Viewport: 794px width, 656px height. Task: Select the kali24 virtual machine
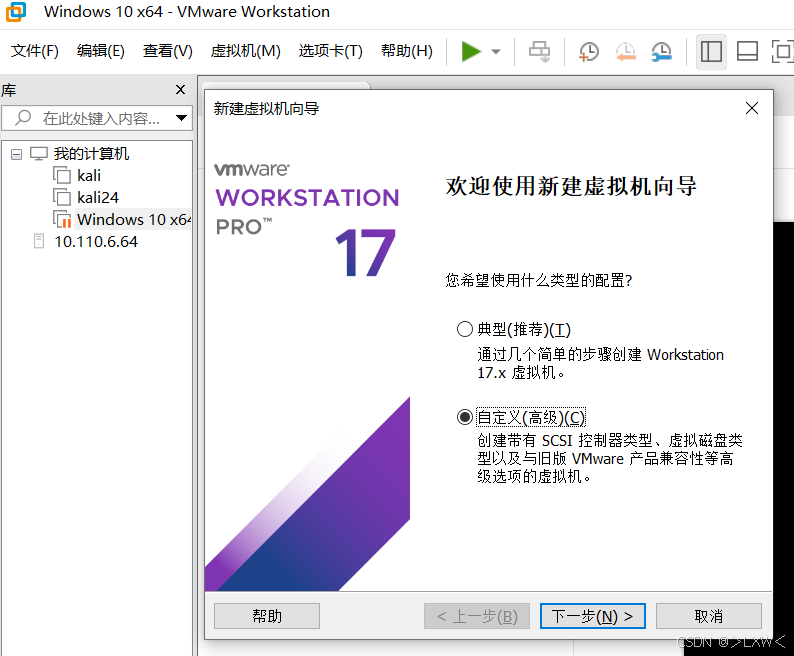tap(98, 198)
